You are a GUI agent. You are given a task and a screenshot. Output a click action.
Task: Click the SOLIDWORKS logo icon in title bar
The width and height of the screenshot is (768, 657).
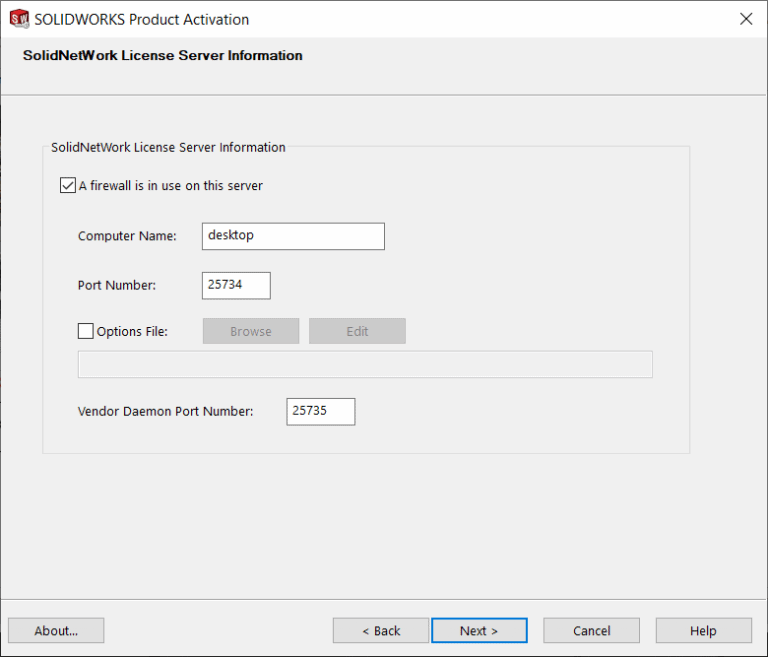(x=19, y=19)
